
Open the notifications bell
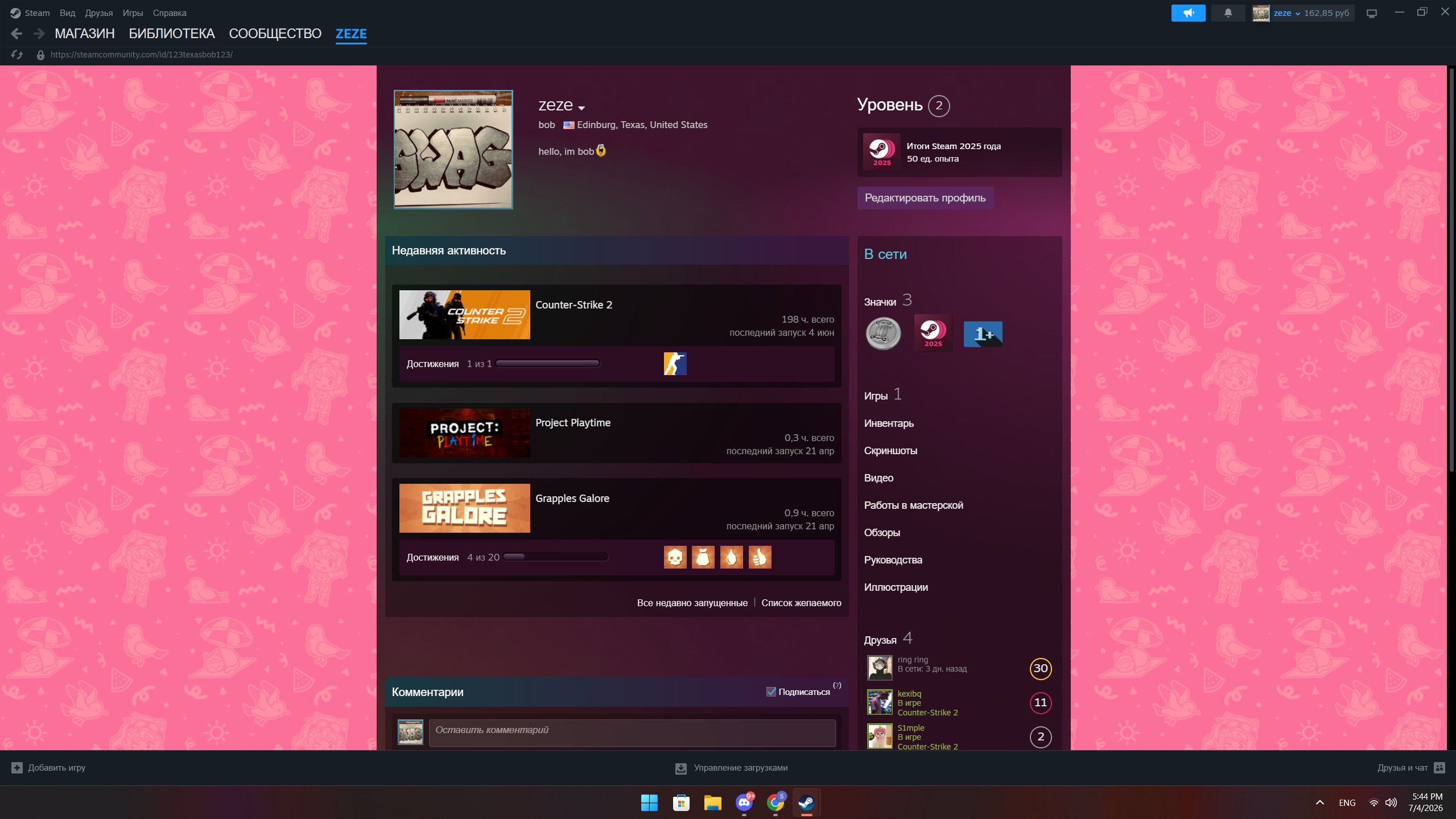1228,13
